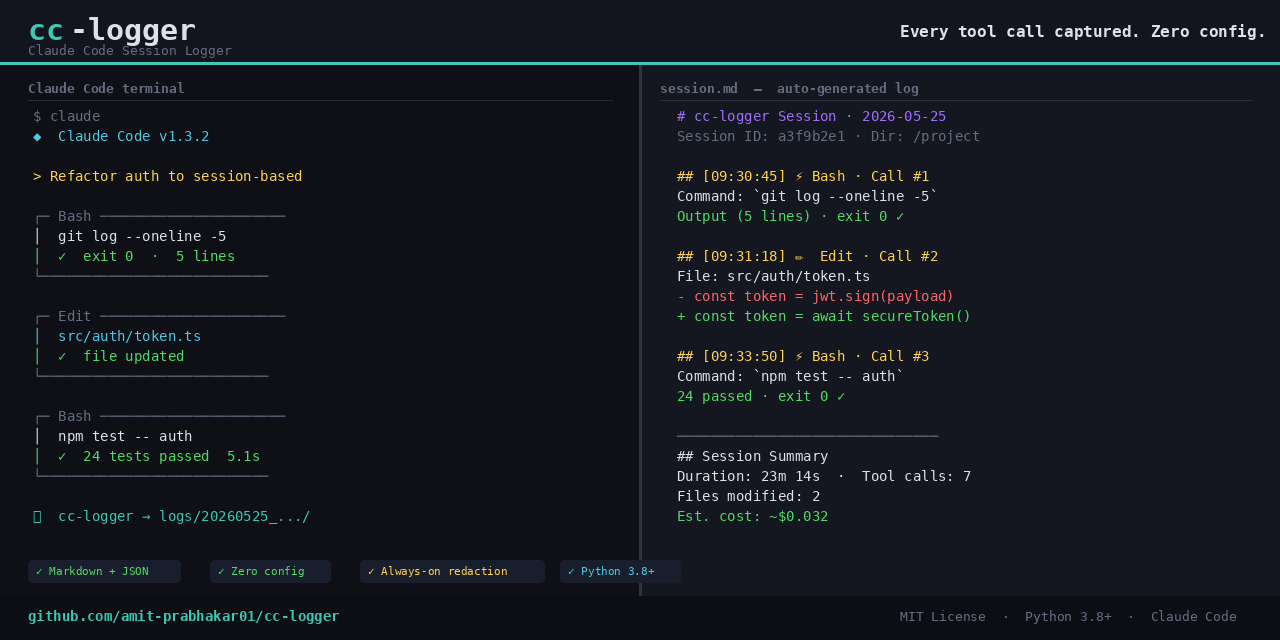1280x640 pixels.
Task: Click 'Command: `git log --oneline -5`' in the log
Action: [807, 197]
